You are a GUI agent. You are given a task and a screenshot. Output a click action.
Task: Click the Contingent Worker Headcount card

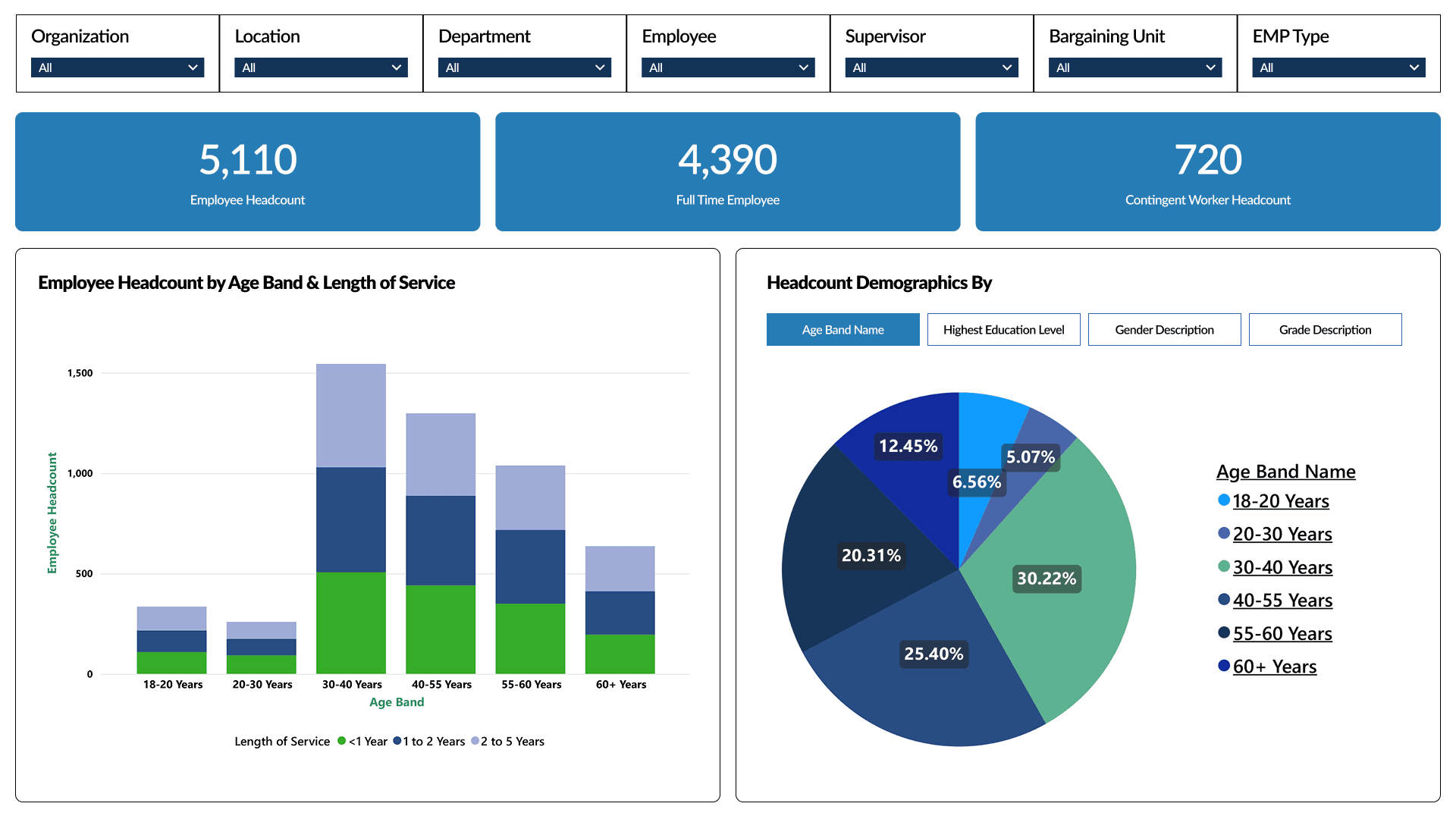pyautogui.click(x=1207, y=172)
